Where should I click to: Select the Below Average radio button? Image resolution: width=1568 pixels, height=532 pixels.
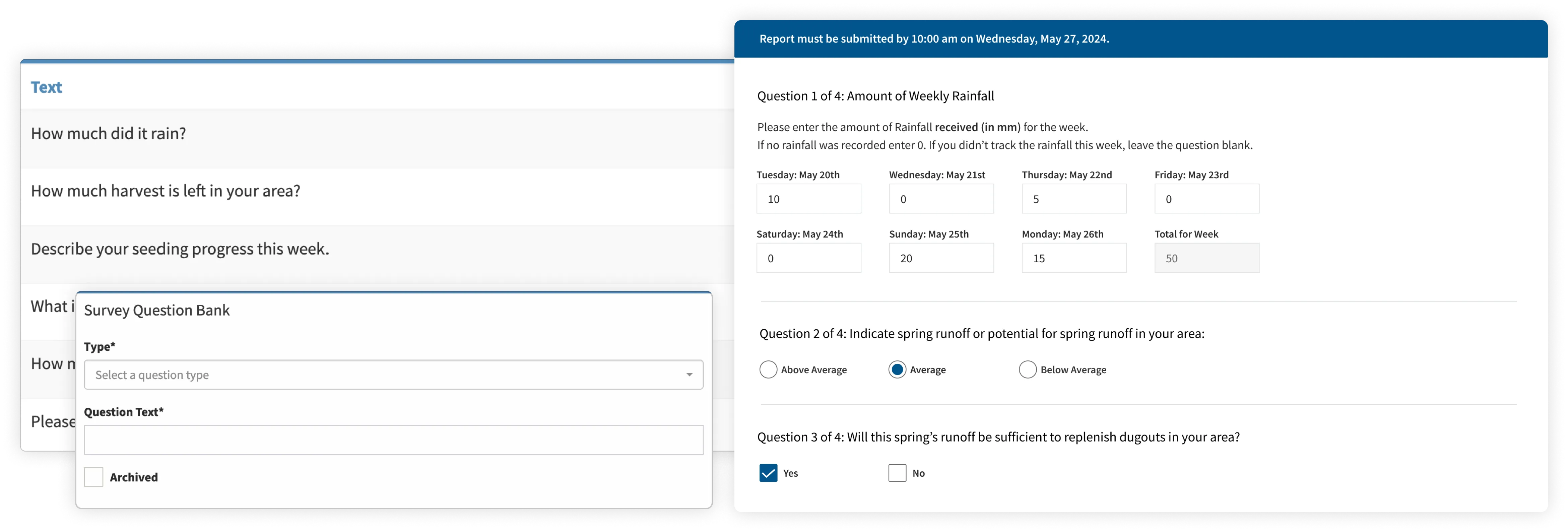click(1028, 369)
